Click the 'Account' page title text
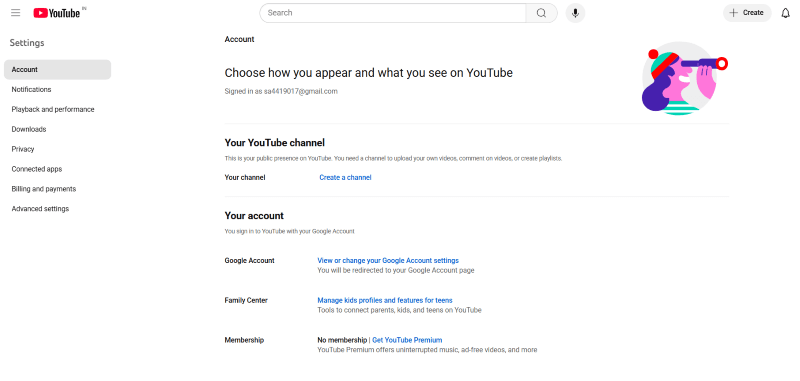The height and width of the screenshot is (381, 800). tap(239, 40)
